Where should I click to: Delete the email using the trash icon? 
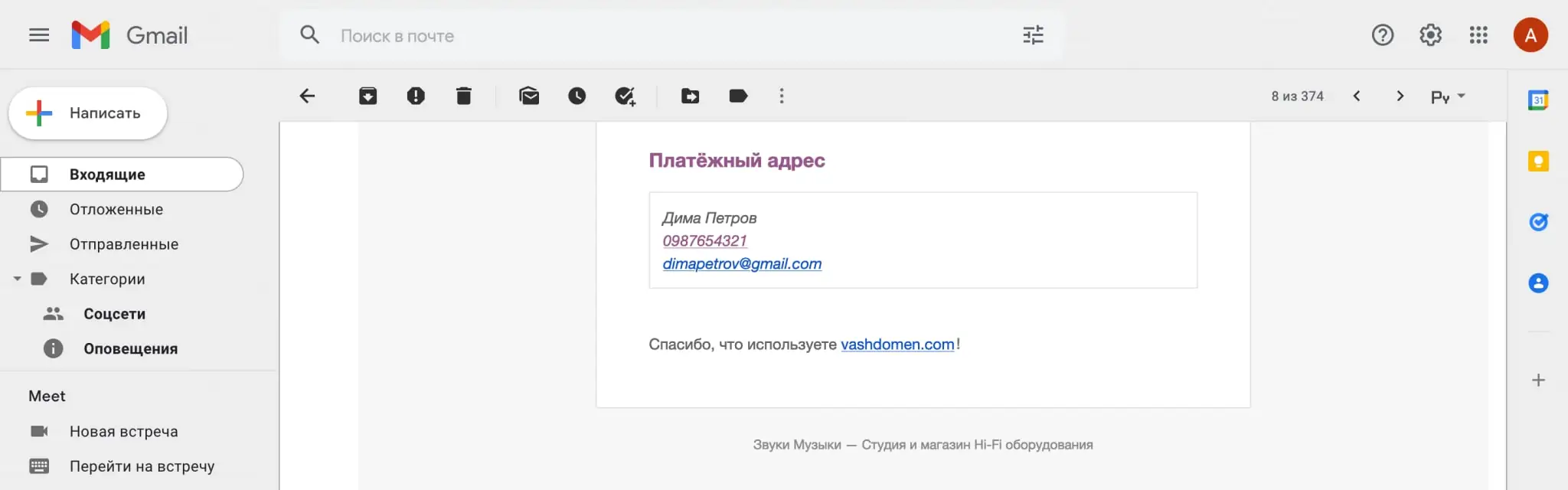click(463, 96)
